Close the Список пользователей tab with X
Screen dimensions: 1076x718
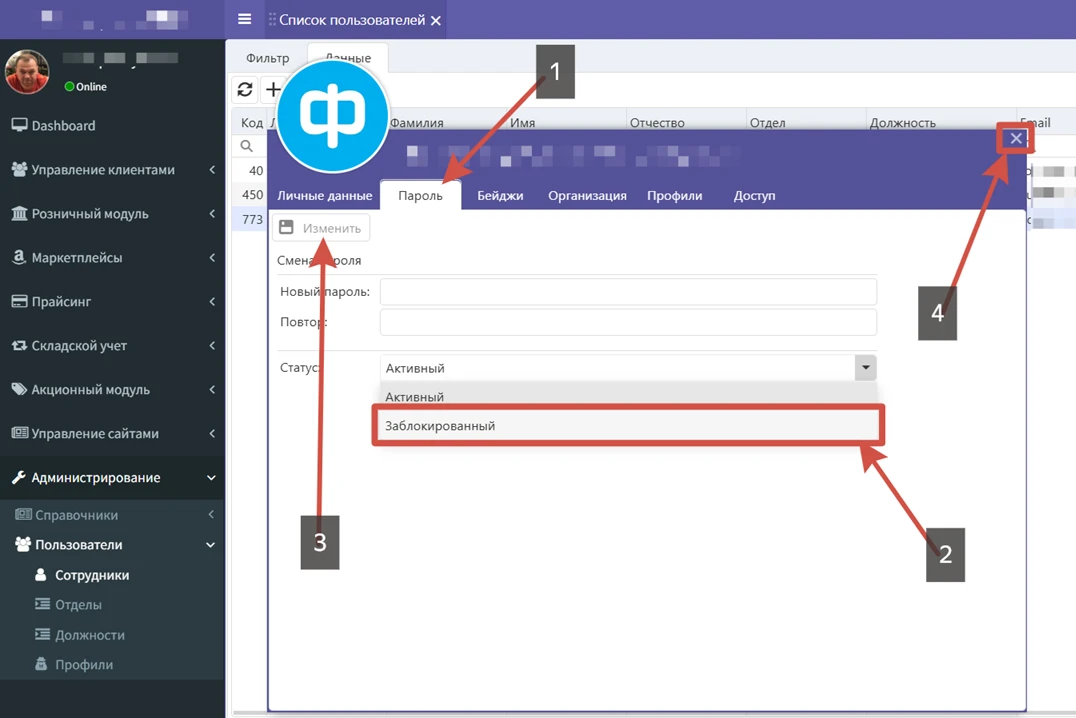436,21
